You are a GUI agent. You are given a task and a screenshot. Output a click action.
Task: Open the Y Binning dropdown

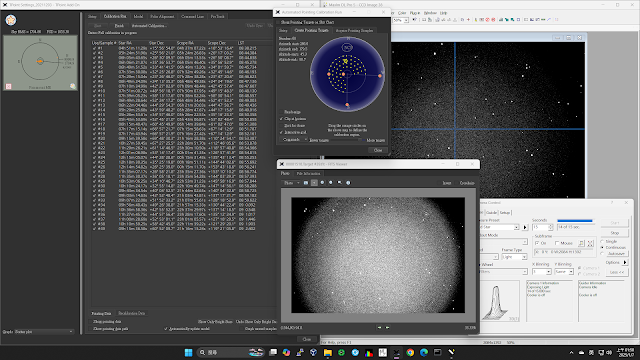click(x=564, y=271)
